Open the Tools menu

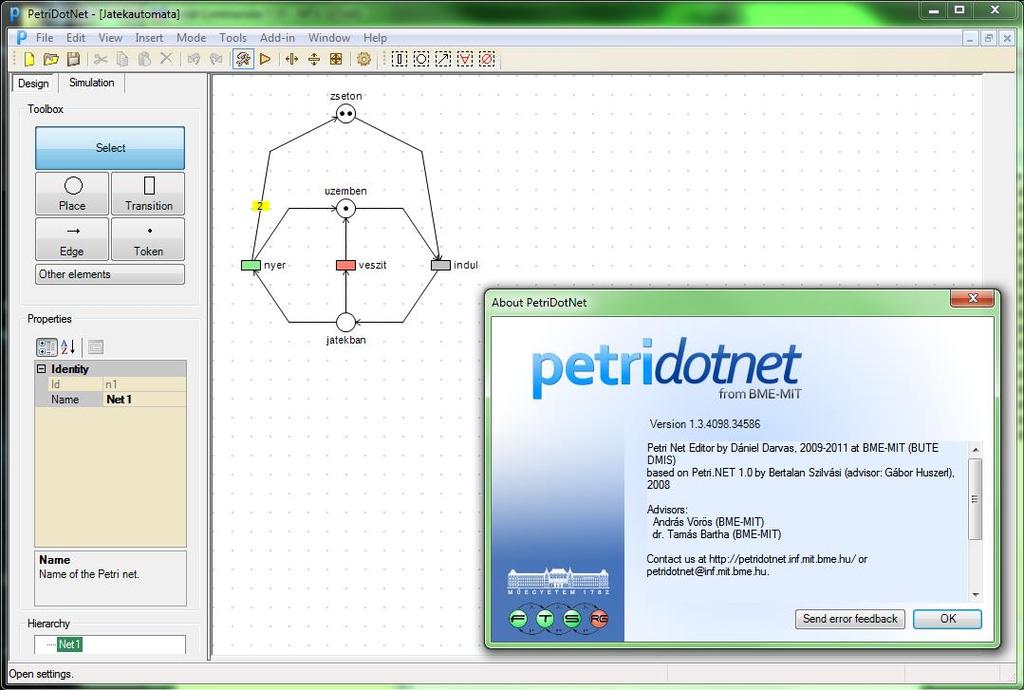tap(232, 38)
